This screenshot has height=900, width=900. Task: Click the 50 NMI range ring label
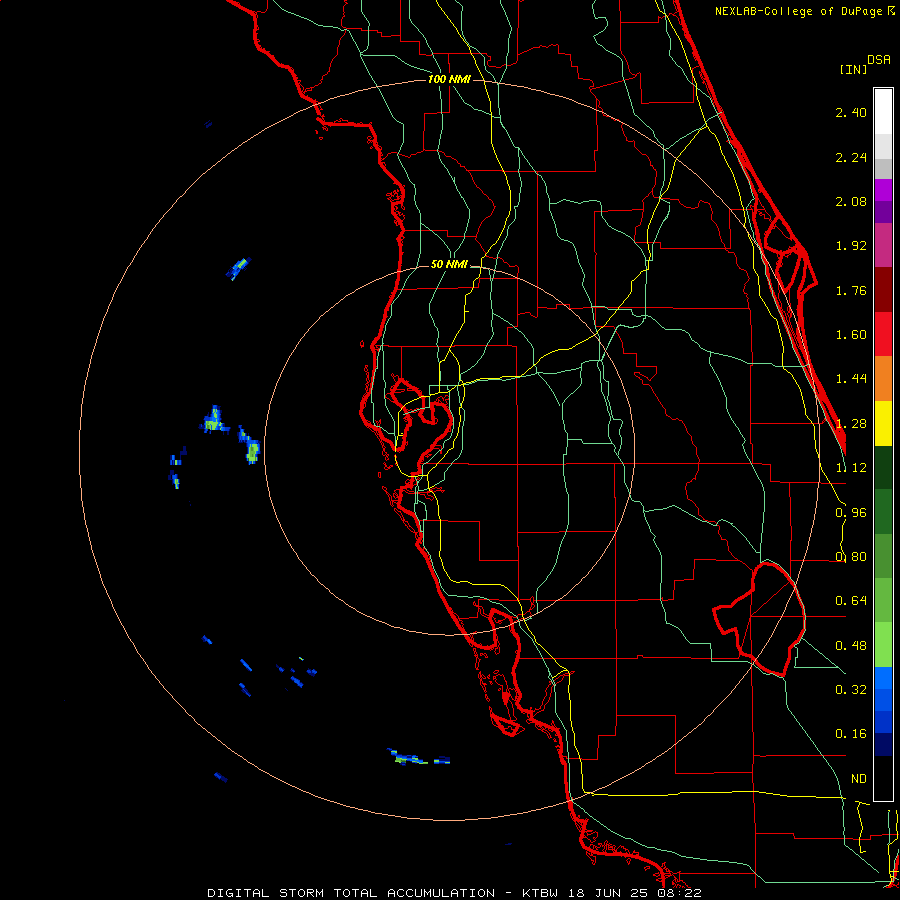click(449, 264)
